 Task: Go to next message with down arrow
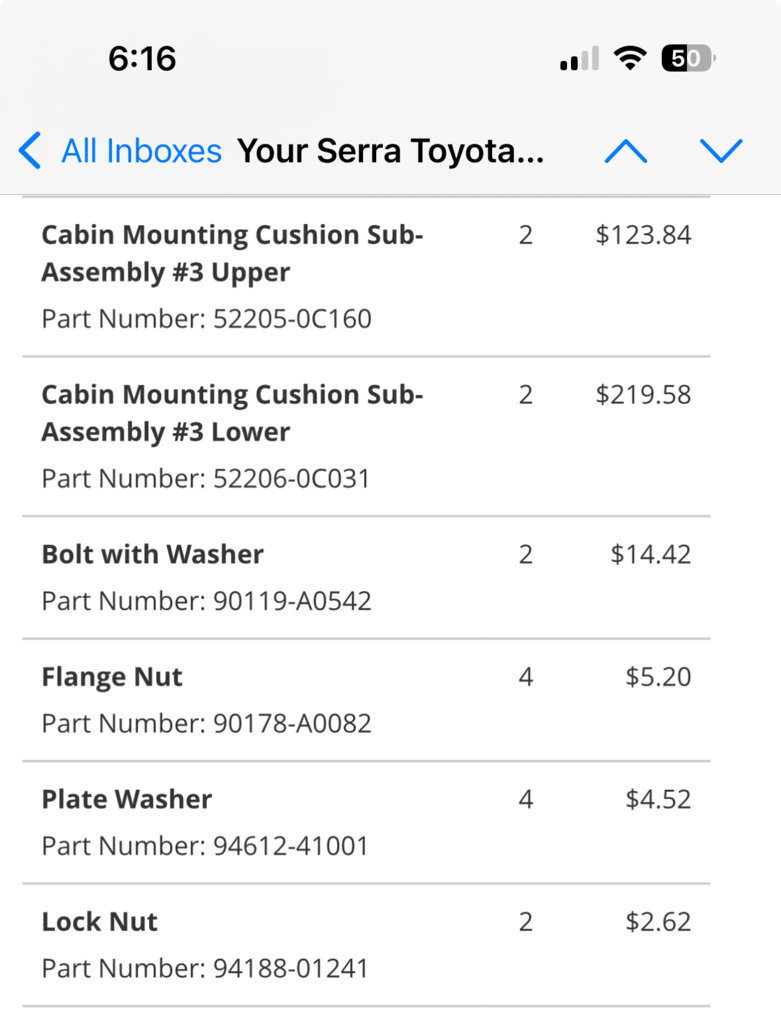click(x=721, y=151)
